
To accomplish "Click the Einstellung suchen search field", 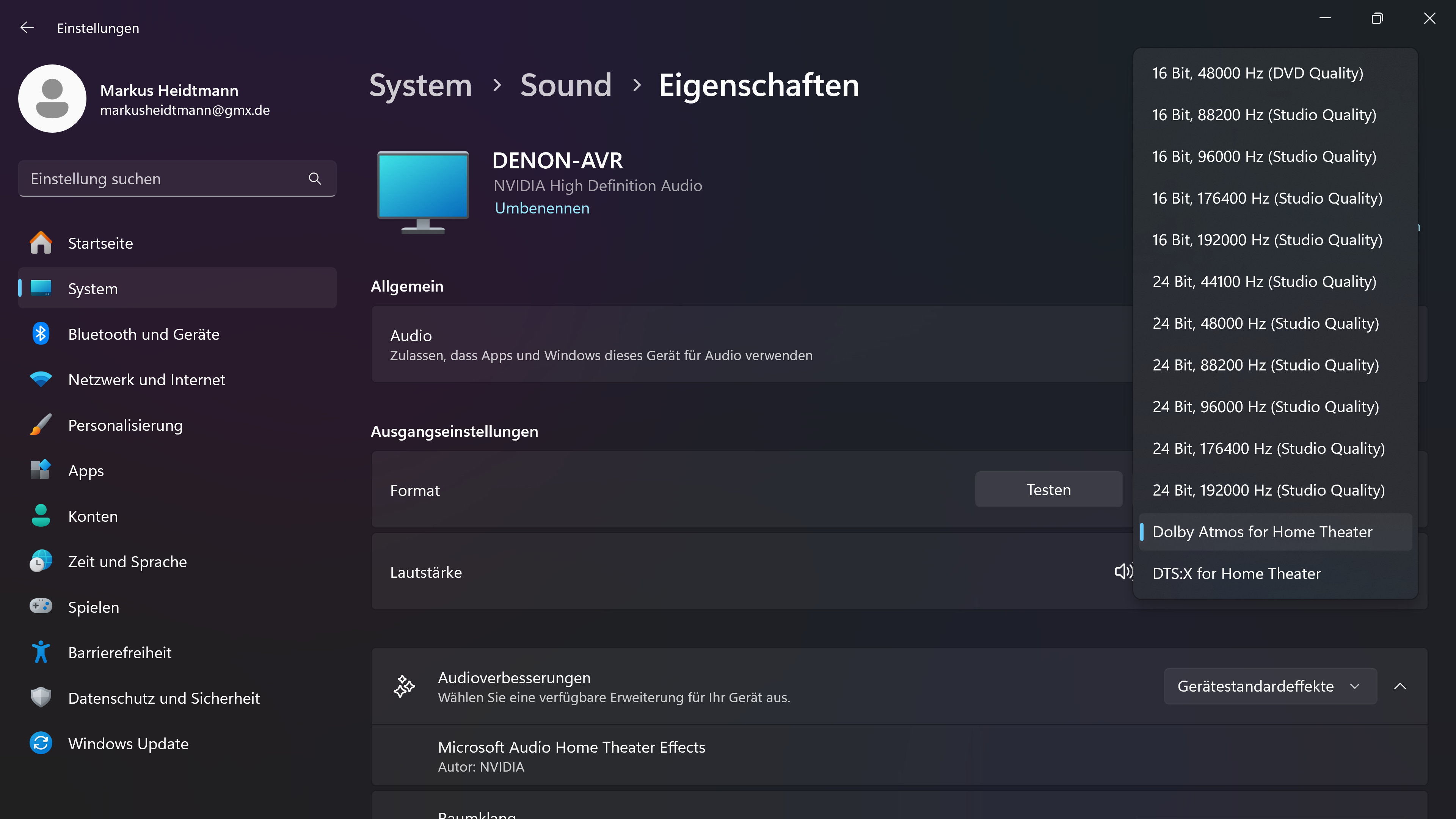I will [164, 179].
